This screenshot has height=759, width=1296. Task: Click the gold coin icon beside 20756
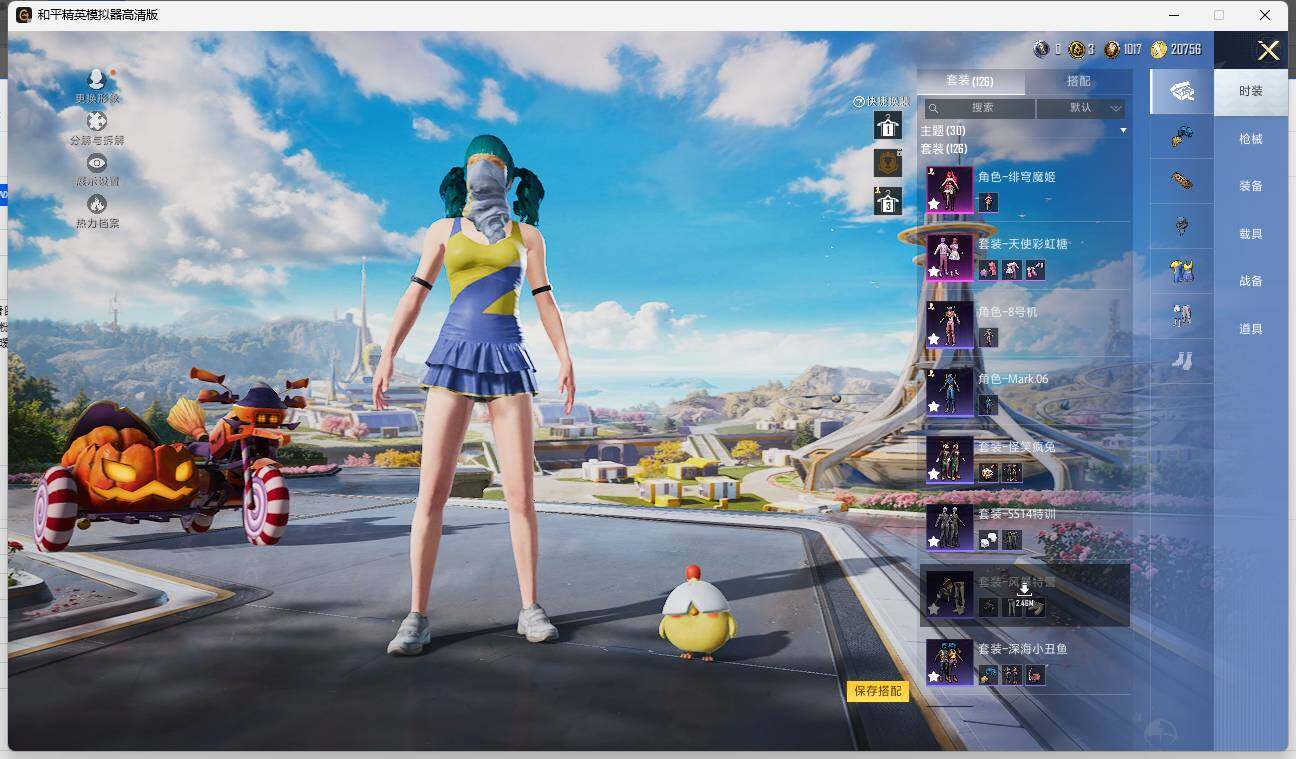click(1159, 49)
